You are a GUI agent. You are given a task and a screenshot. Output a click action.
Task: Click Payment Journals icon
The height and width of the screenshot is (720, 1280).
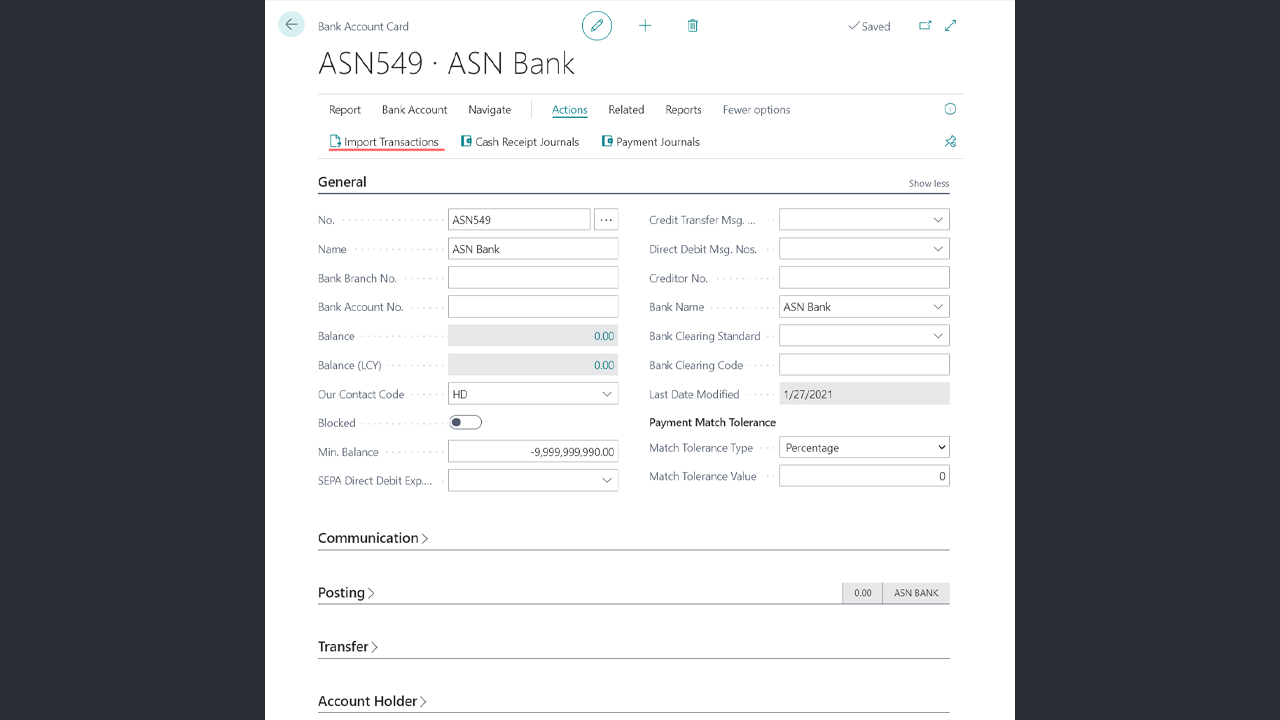point(607,142)
